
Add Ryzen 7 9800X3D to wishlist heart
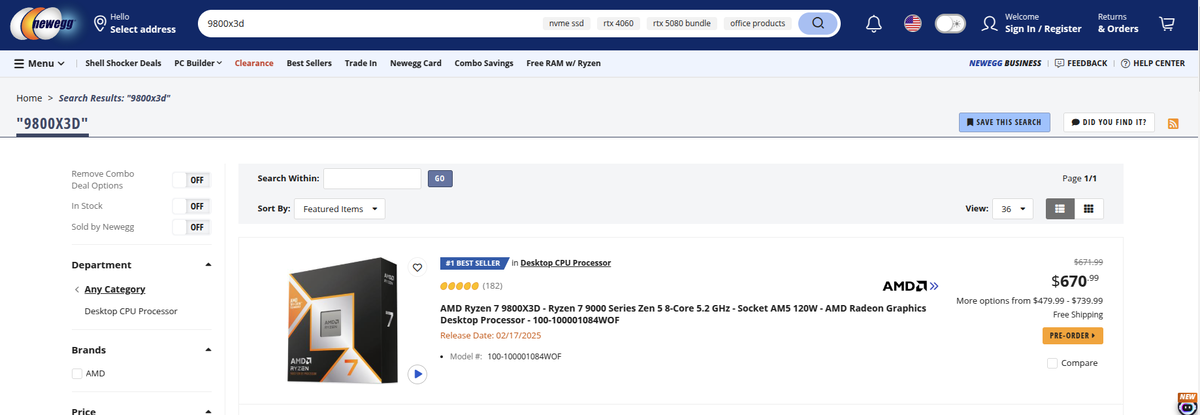click(x=417, y=268)
